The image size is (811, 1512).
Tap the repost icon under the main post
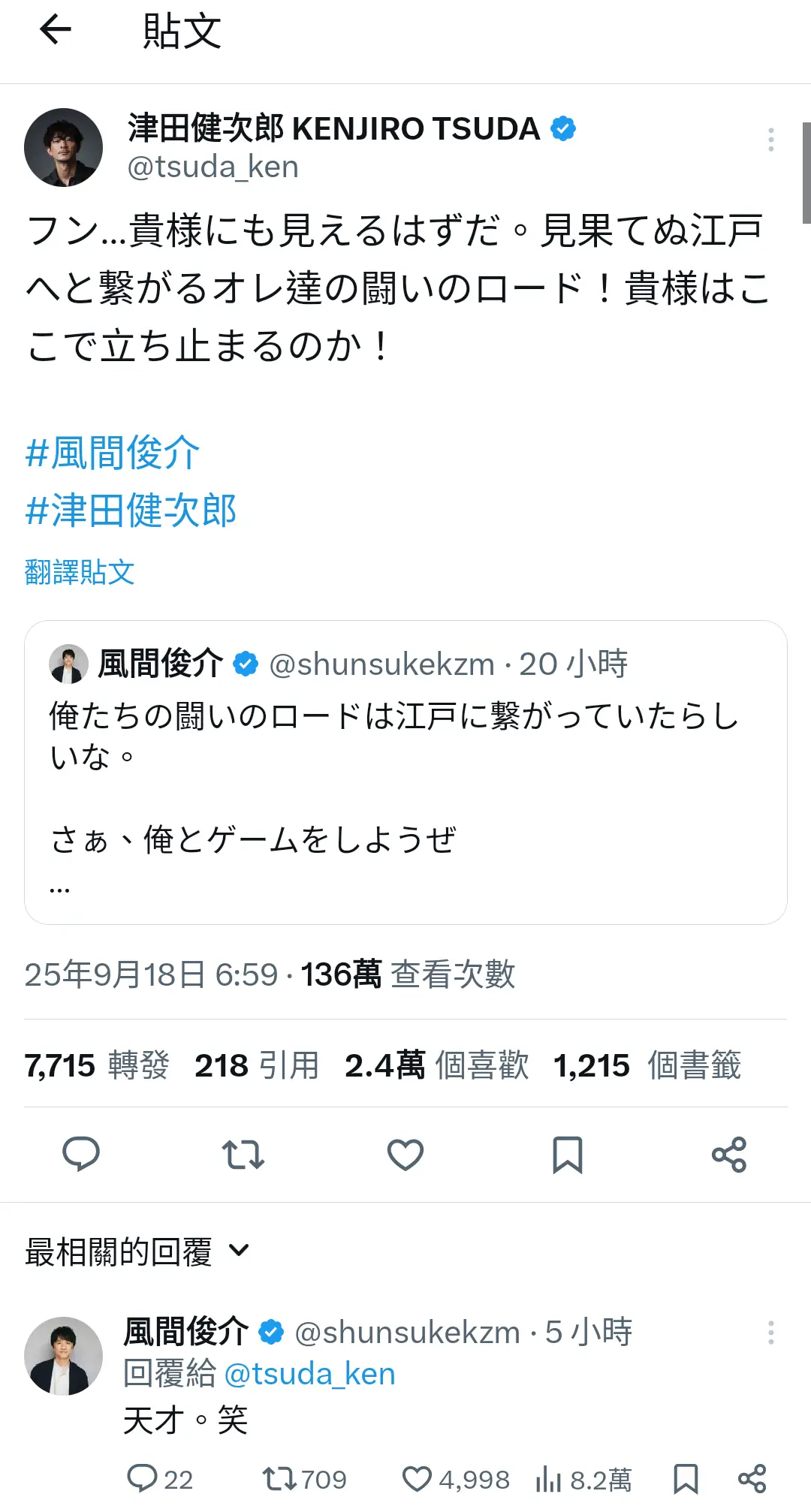point(243,1155)
